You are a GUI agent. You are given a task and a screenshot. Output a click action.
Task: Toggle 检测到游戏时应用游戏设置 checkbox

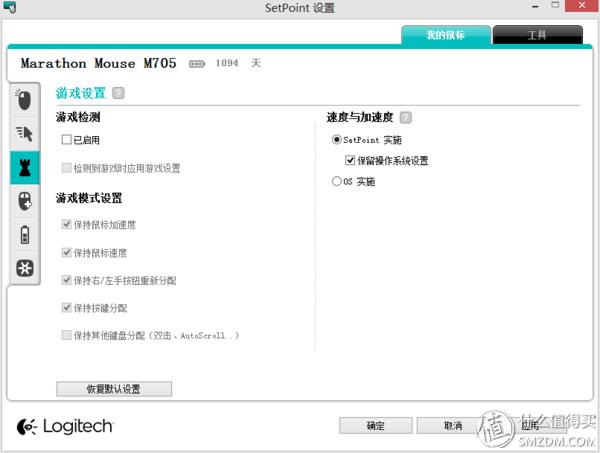pyautogui.click(x=66, y=168)
